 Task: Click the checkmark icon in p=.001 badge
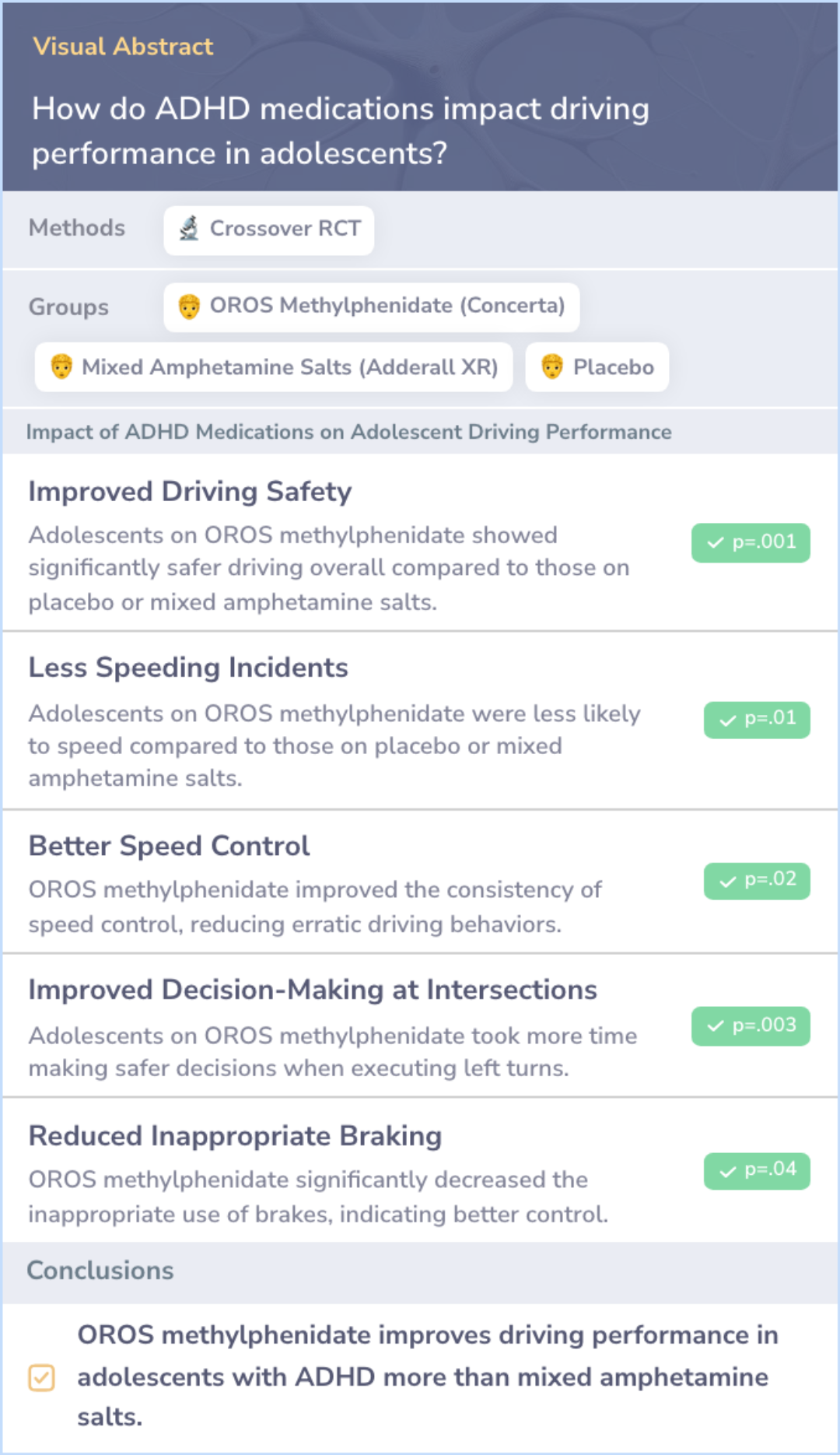(x=716, y=543)
